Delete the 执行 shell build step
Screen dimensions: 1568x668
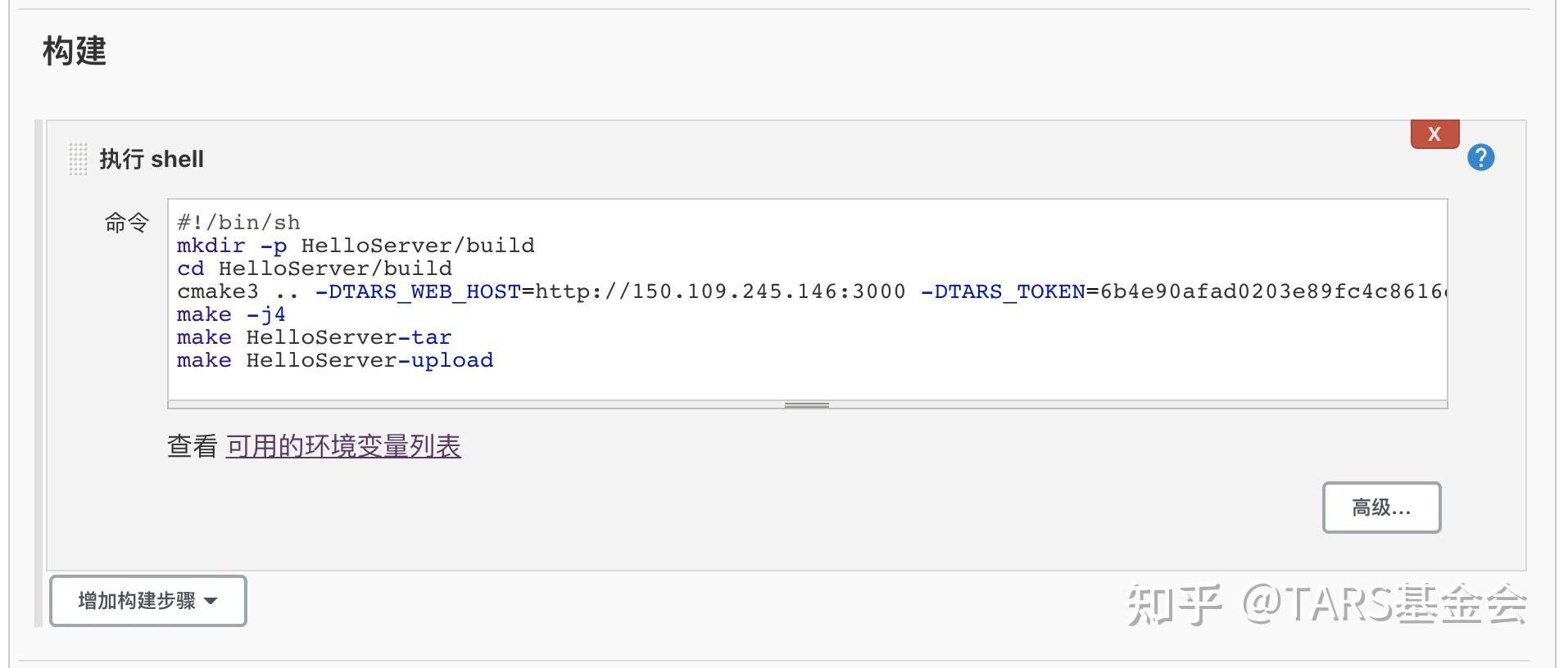pyautogui.click(x=1434, y=134)
